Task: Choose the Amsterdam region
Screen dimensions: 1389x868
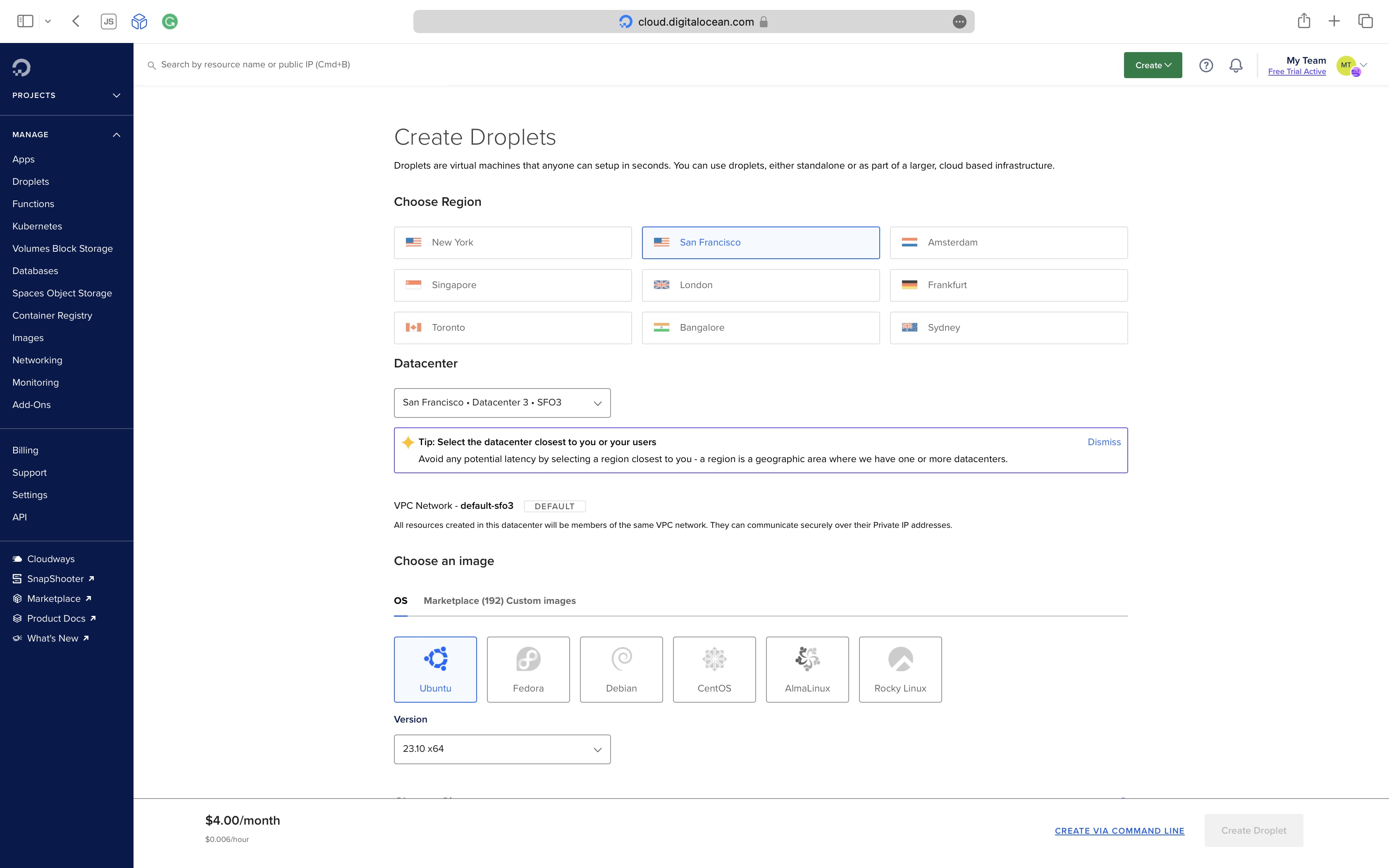Action: click(x=1008, y=242)
